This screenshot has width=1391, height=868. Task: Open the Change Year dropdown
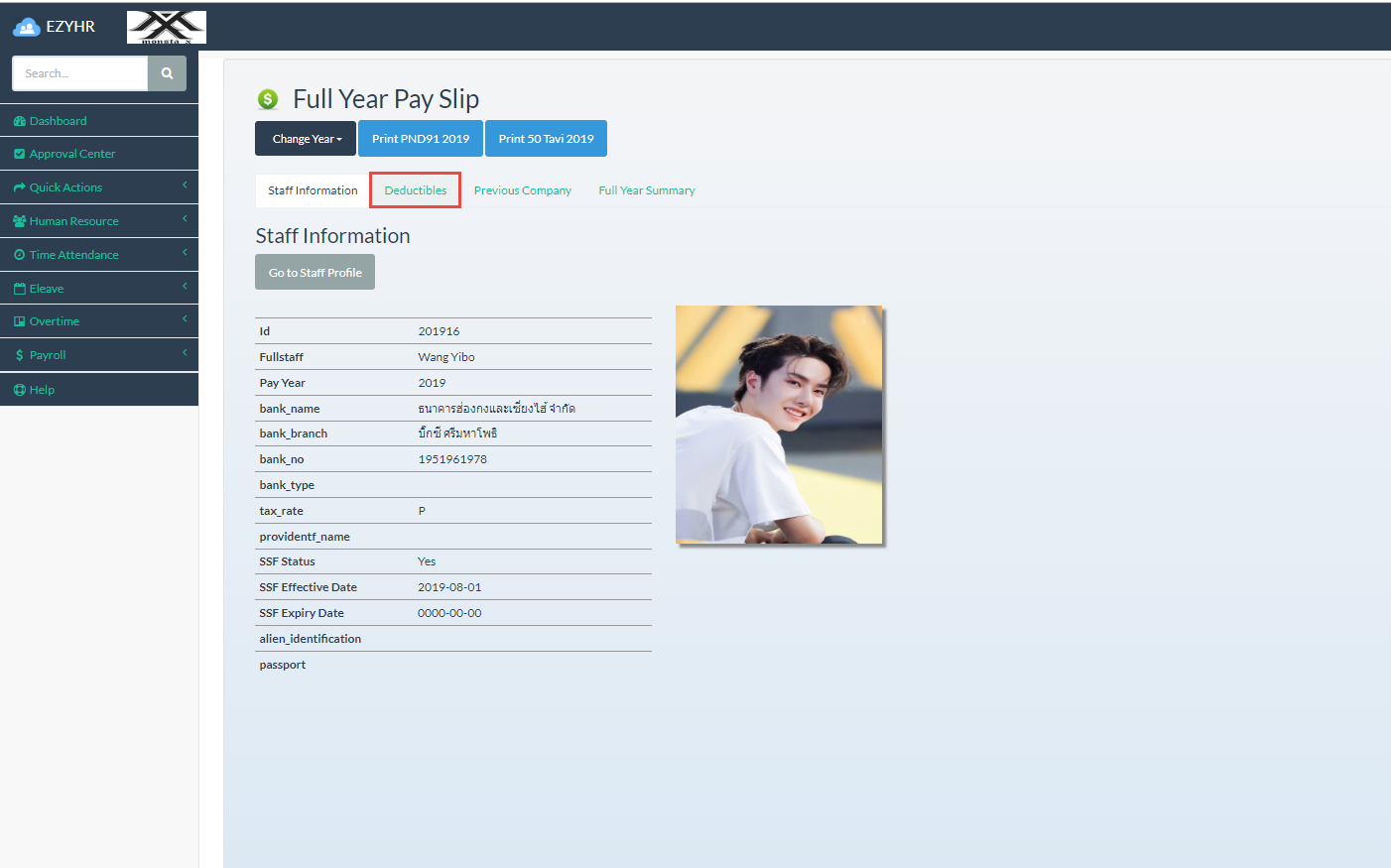307,139
